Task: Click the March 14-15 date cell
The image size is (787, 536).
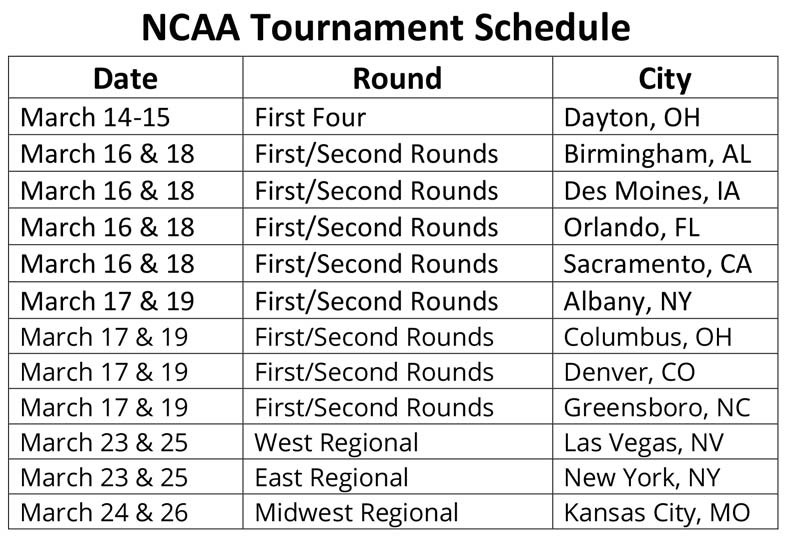Action: [x=125, y=116]
